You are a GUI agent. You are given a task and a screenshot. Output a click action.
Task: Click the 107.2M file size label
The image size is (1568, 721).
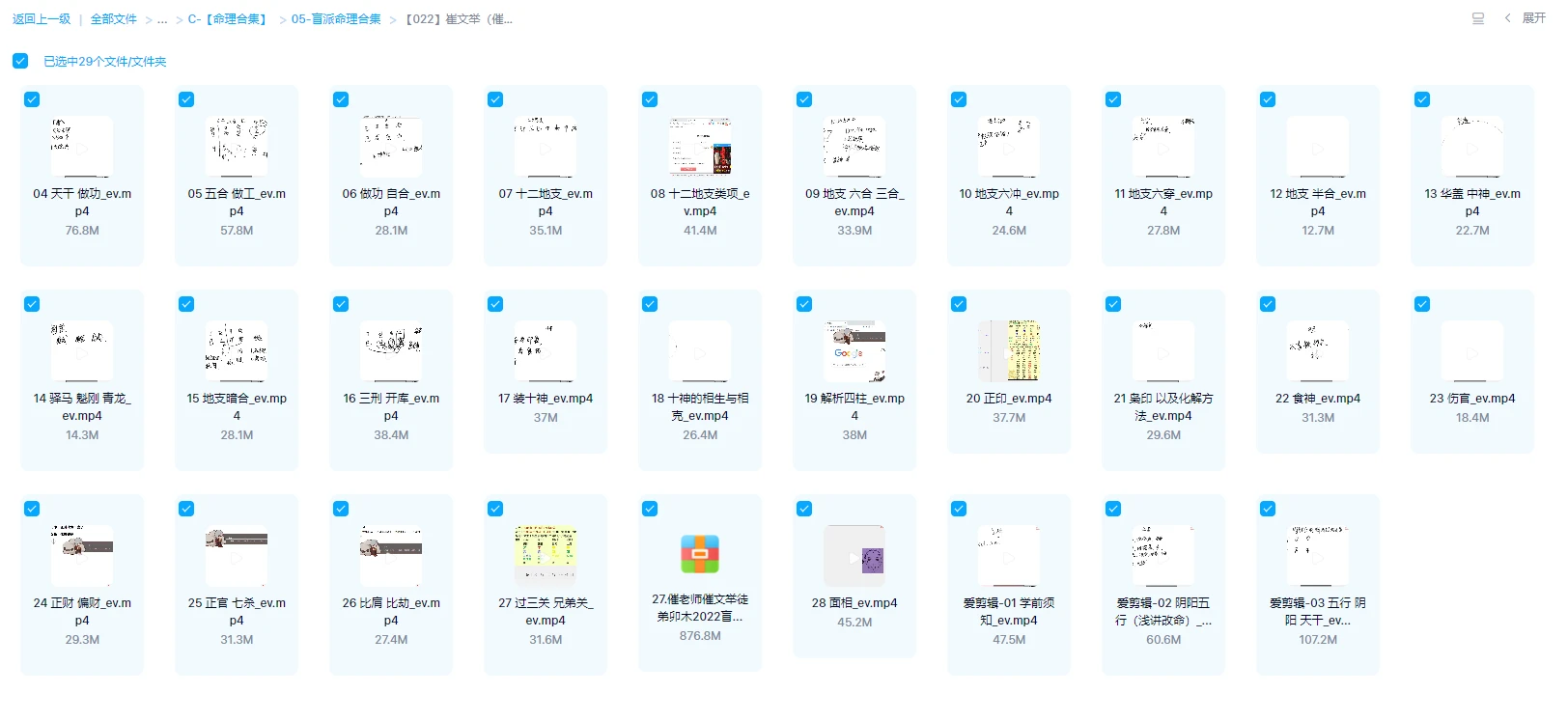pos(1318,640)
